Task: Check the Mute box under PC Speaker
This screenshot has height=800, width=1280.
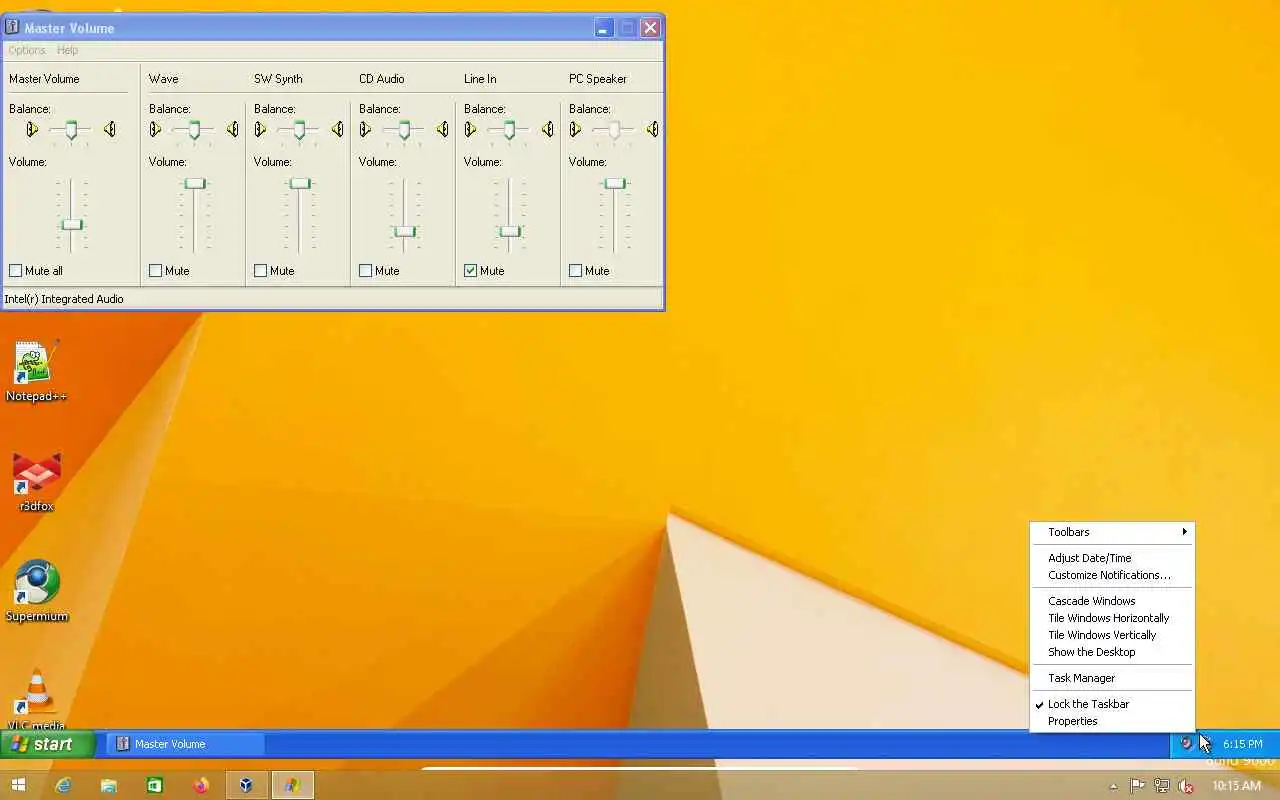Action: point(575,271)
